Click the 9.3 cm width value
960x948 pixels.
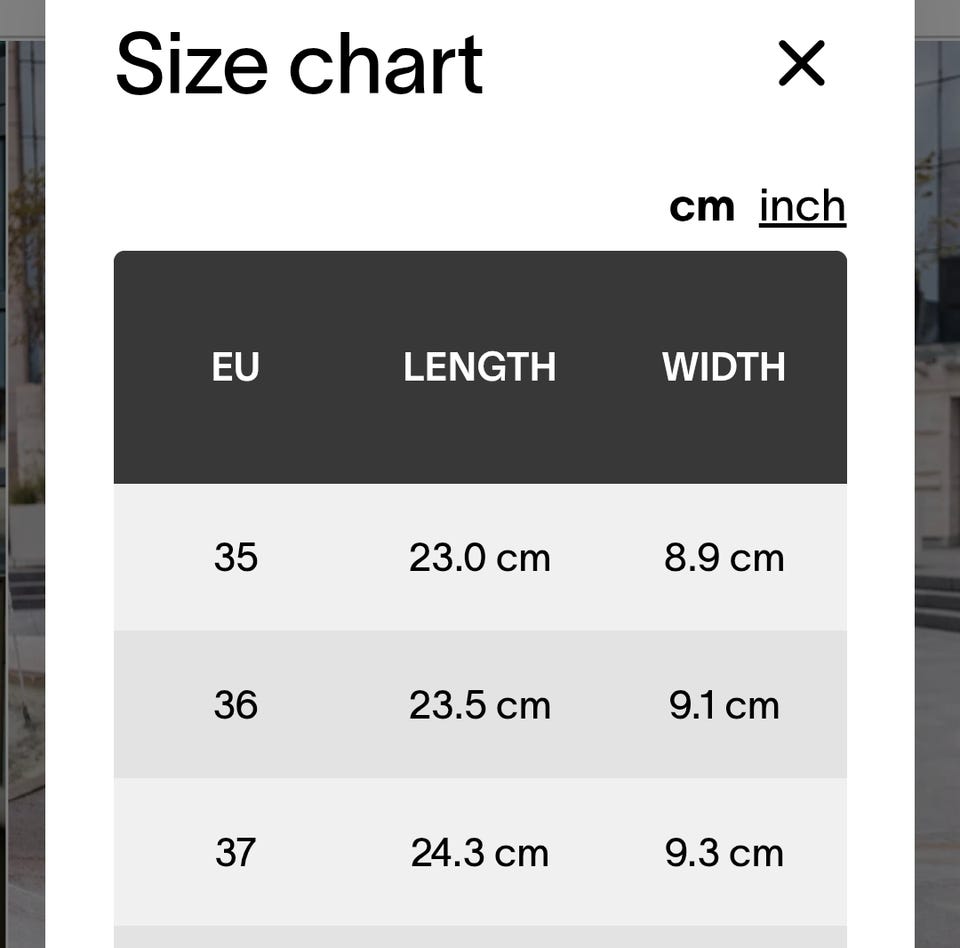[x=723, y=853]
